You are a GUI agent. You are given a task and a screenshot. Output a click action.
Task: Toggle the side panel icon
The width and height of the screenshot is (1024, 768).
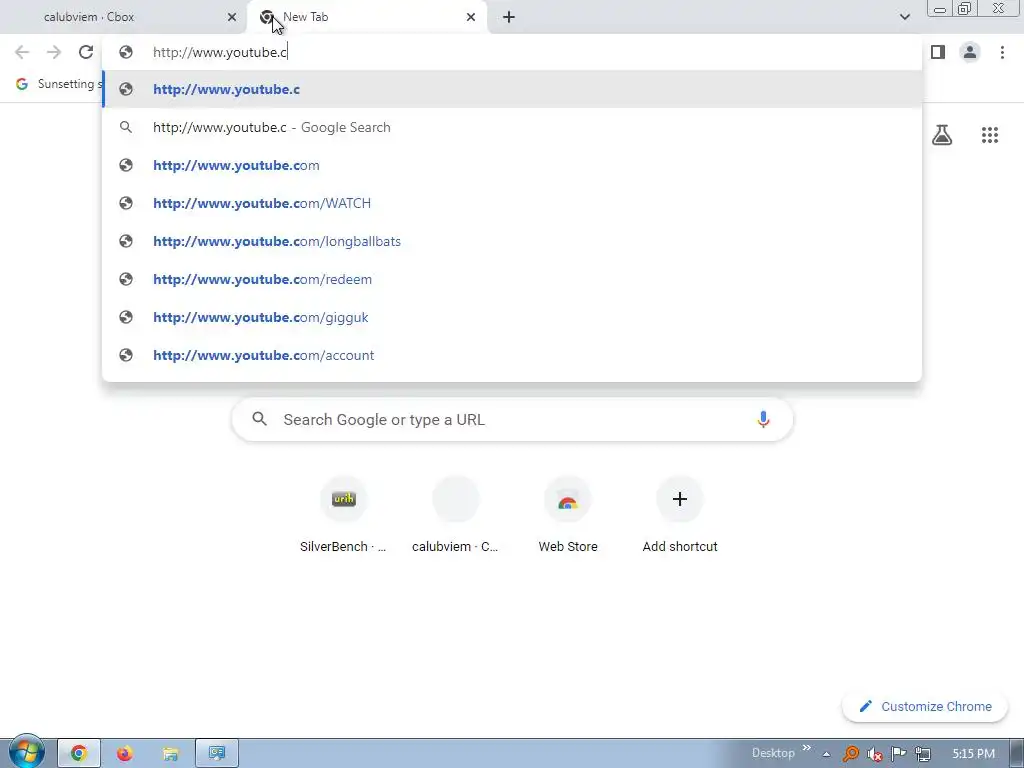pyautogui.click(x=938, y=52)
